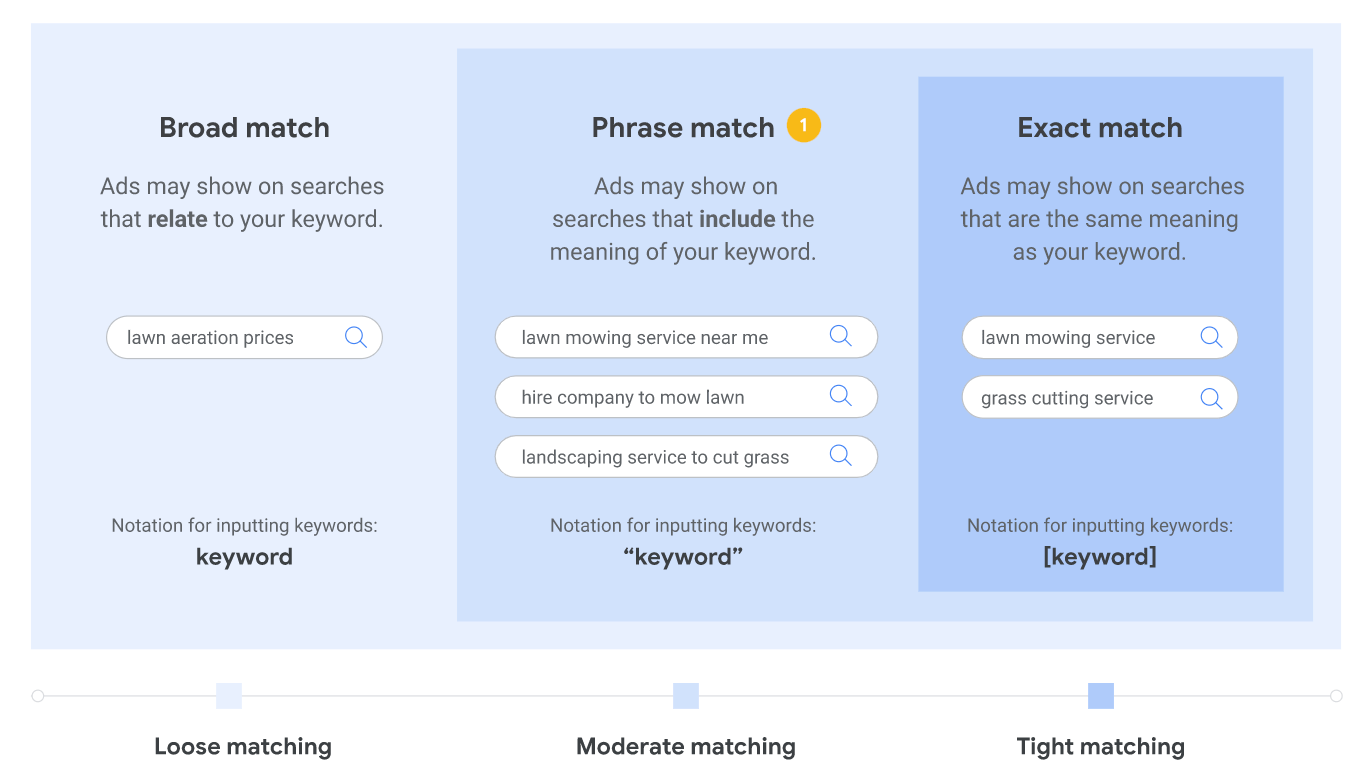
Task: Click the hire company to mow lawn field
Action: point(650,397)
